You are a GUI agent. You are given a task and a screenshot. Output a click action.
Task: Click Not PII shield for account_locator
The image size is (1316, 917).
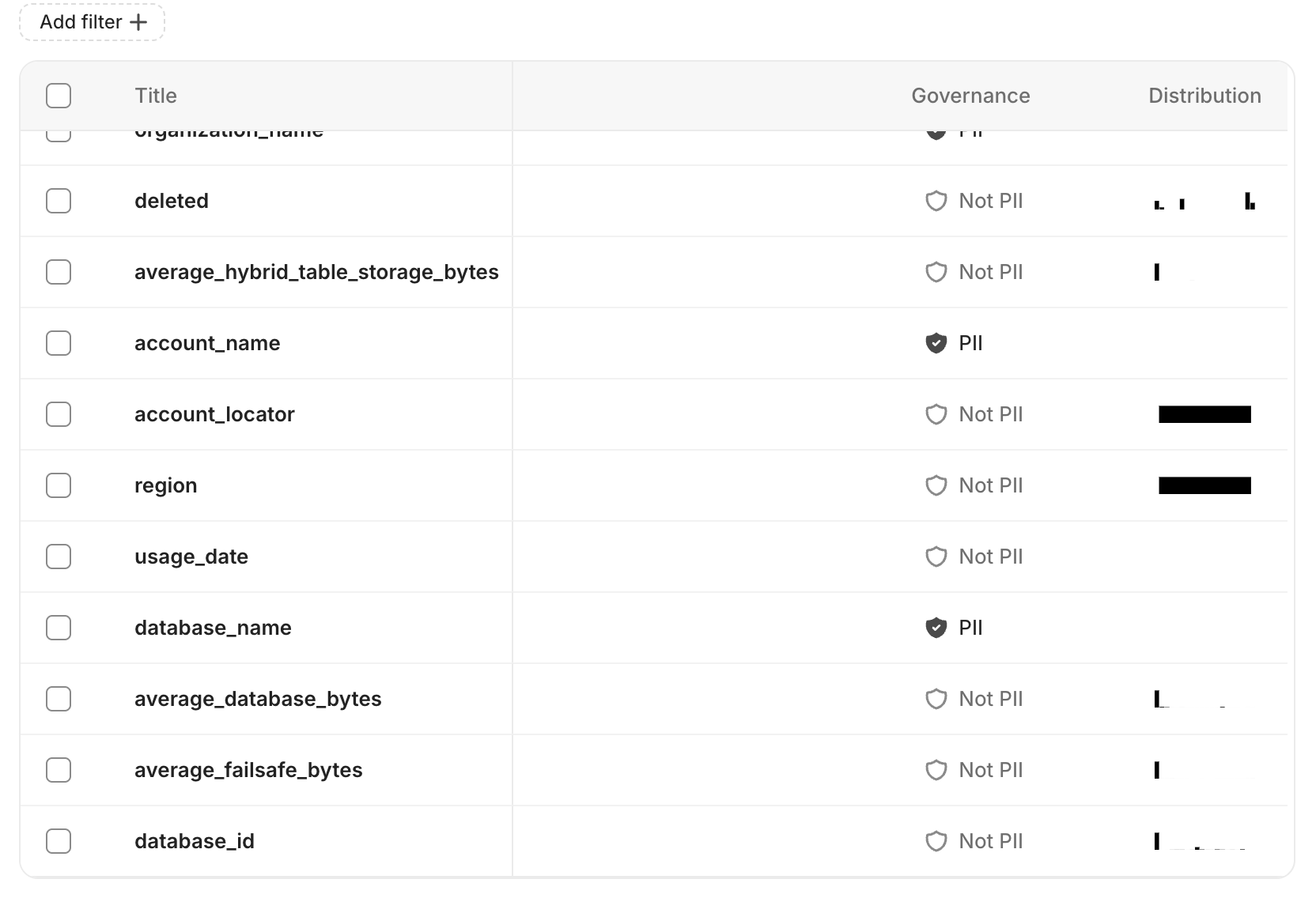(x=936, y=414)
